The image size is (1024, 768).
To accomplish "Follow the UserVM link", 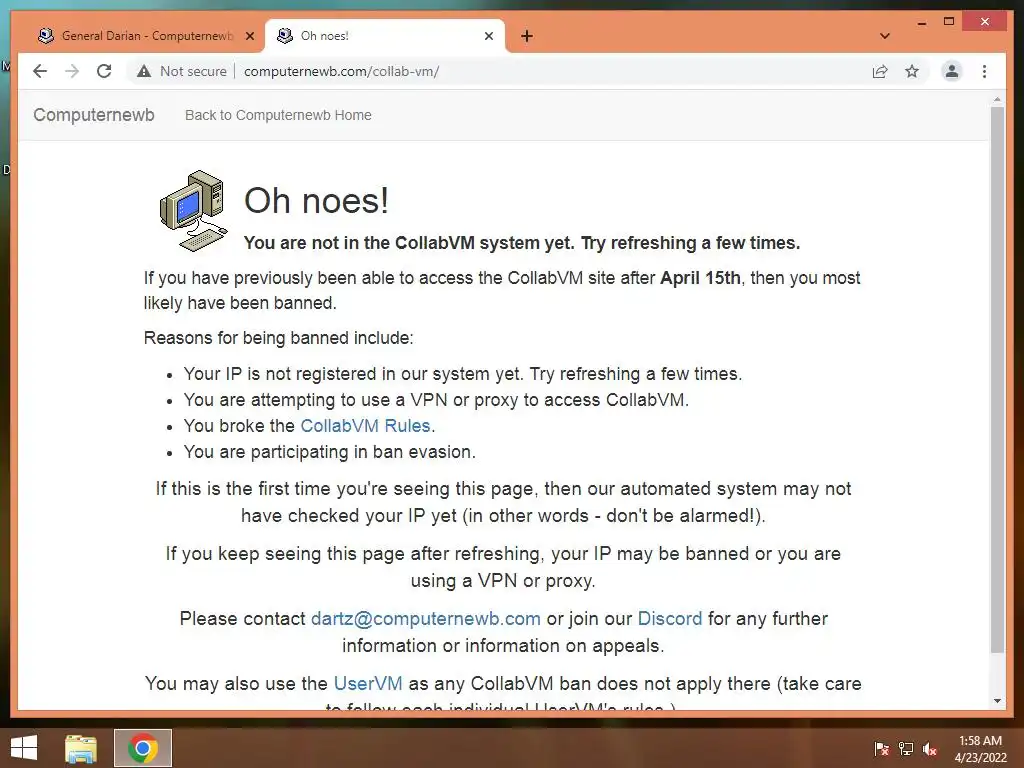I will (368, 683).
